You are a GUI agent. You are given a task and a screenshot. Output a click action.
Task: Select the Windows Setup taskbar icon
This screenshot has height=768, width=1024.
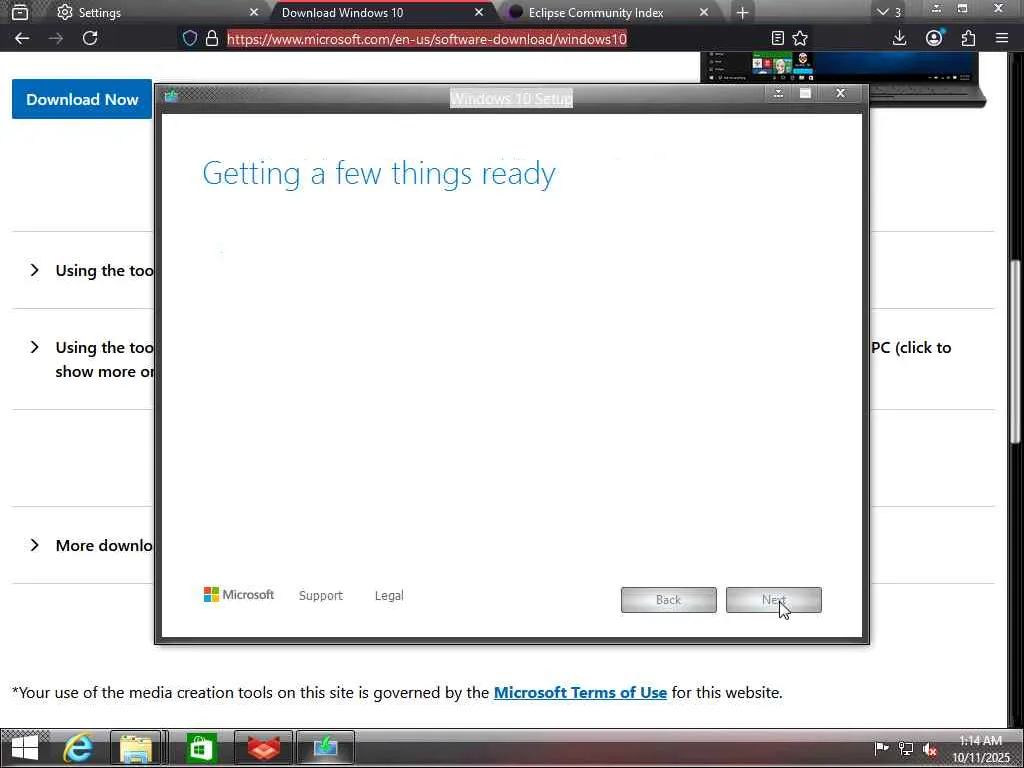[x=326, y=748]
